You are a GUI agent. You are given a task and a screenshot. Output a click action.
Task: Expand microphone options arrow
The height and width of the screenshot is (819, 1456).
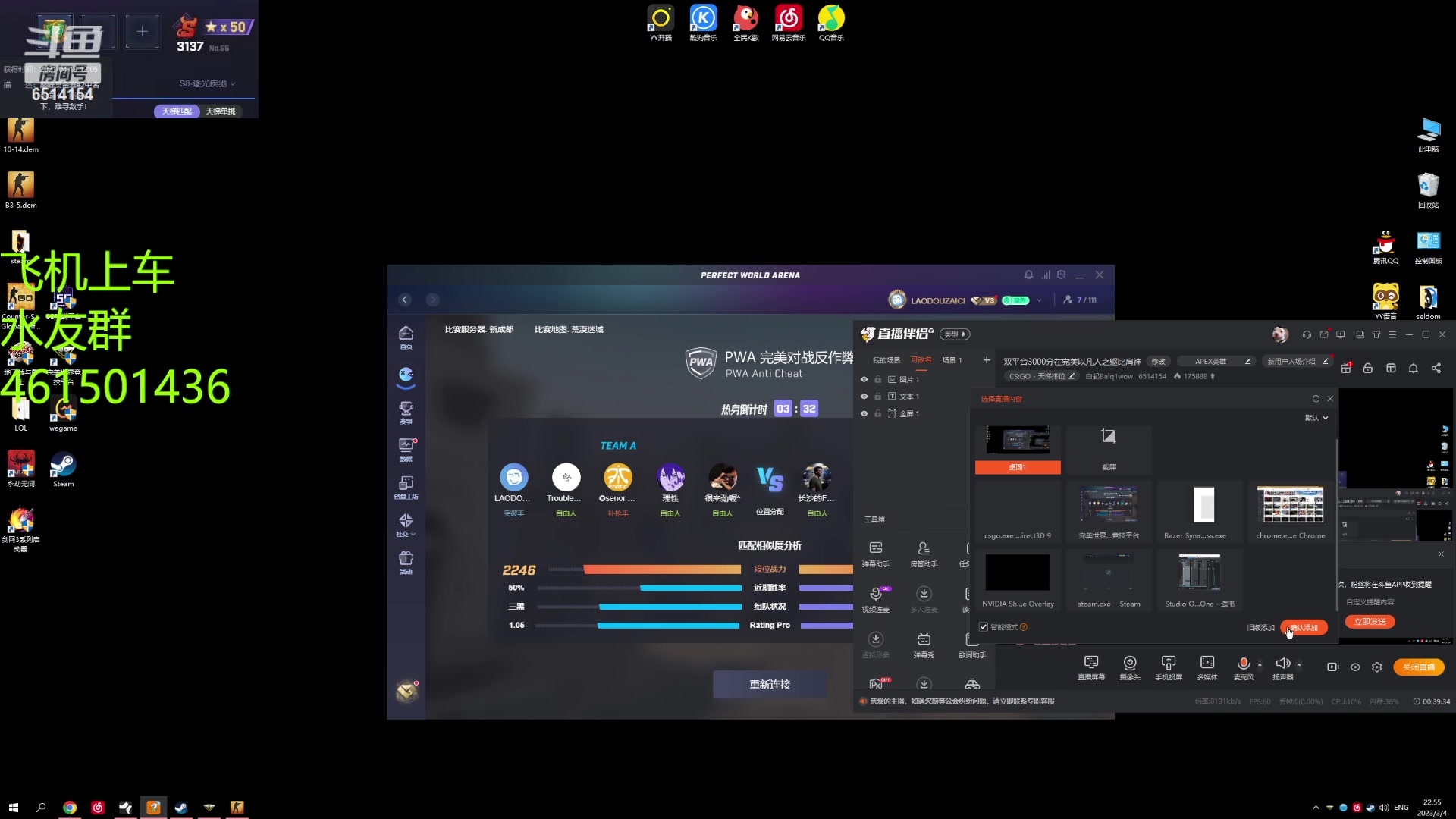pos(1260,665)
